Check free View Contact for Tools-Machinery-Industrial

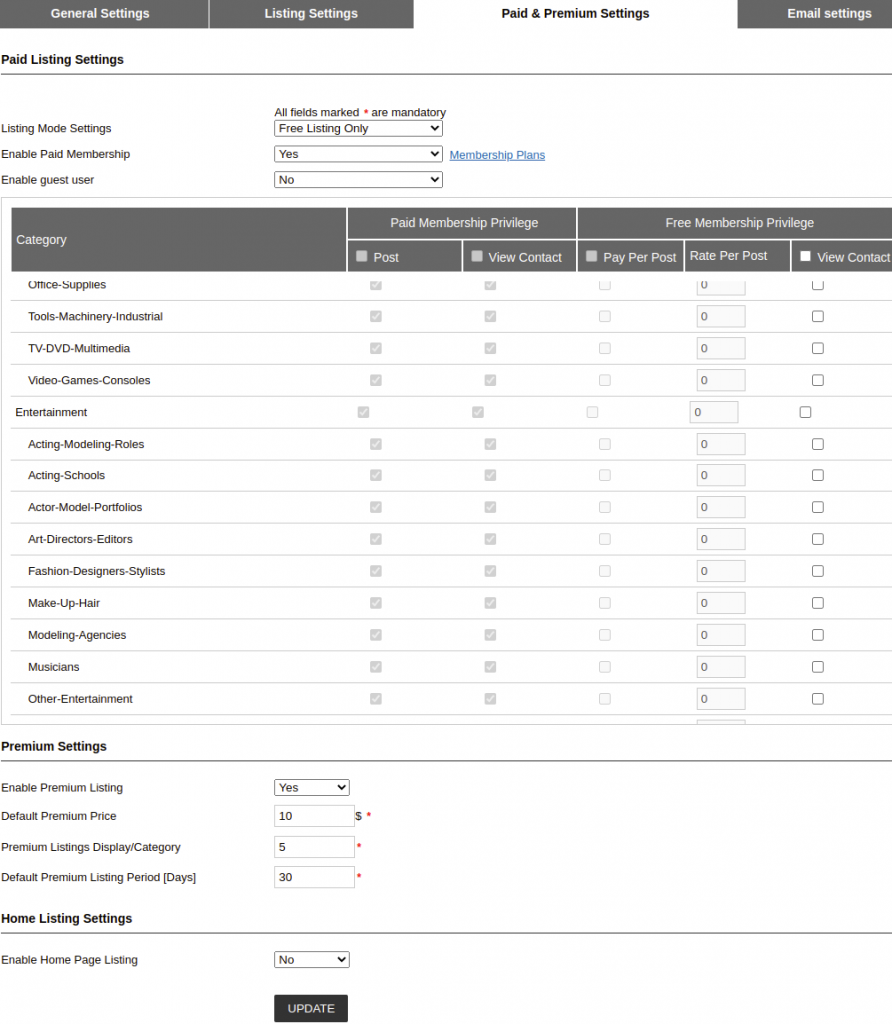pos(818,316)
